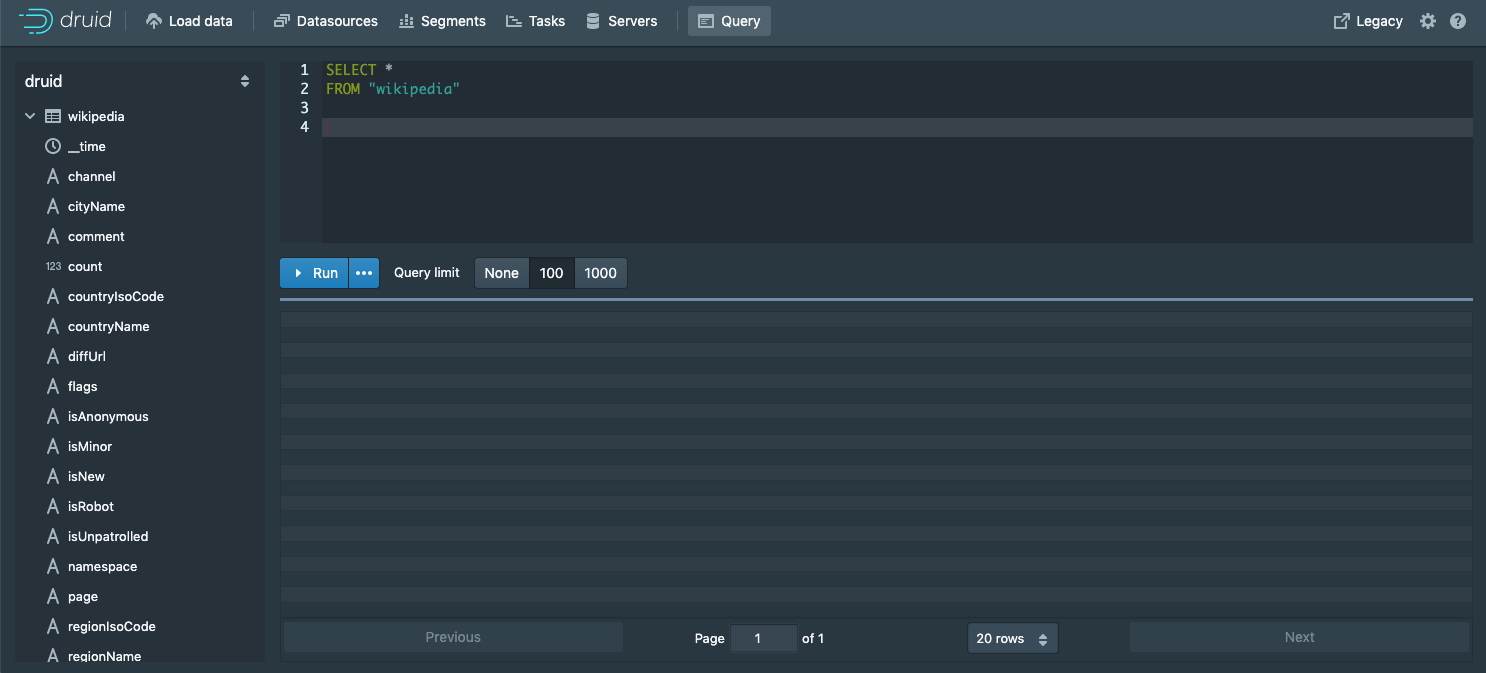This screenshot has height=673, width=1486.
Task: Select the isNew column
Action: pyautogui.click(x=86, y=477)
